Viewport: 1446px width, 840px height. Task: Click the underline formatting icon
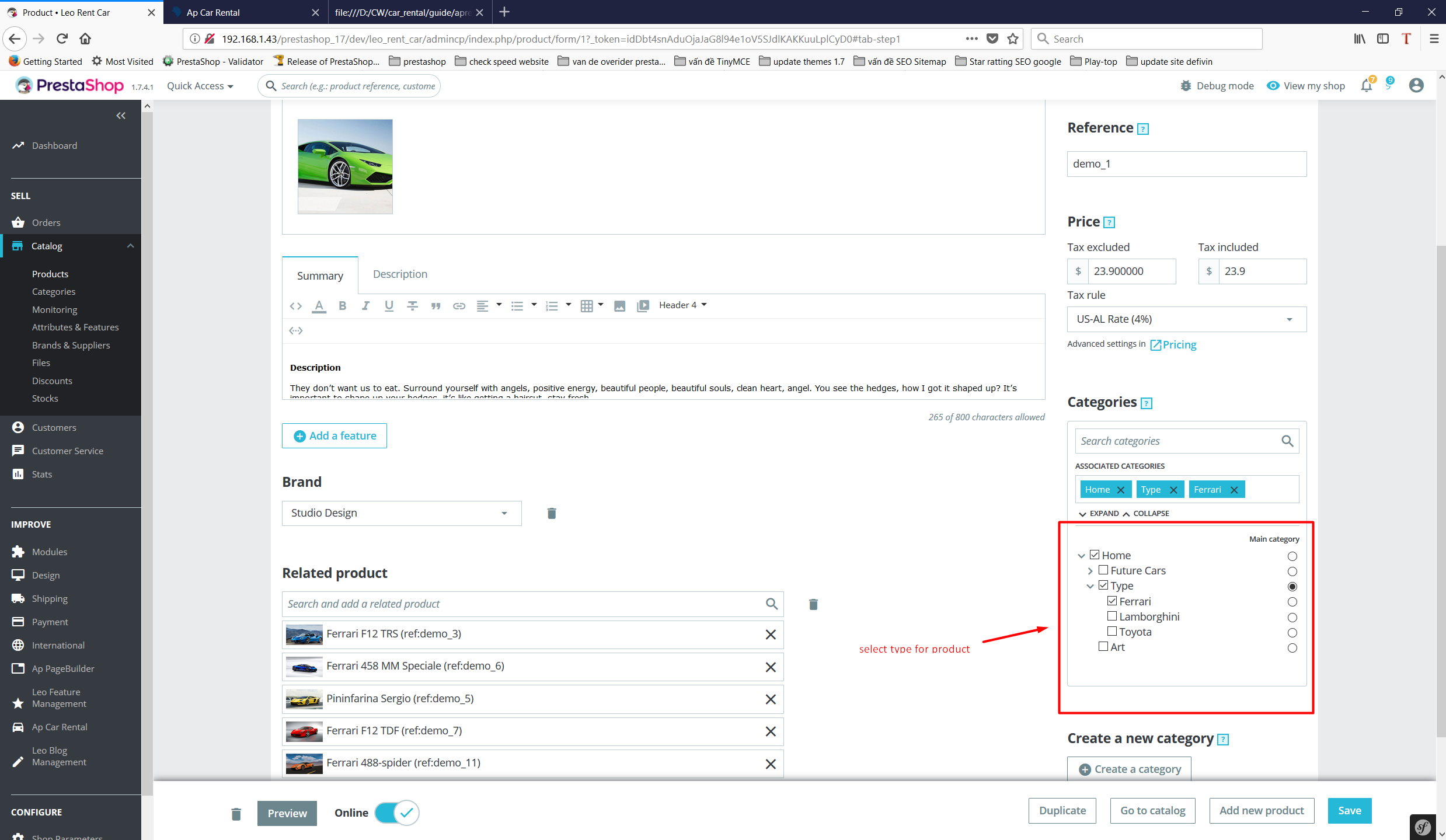(x=389, y=305)
